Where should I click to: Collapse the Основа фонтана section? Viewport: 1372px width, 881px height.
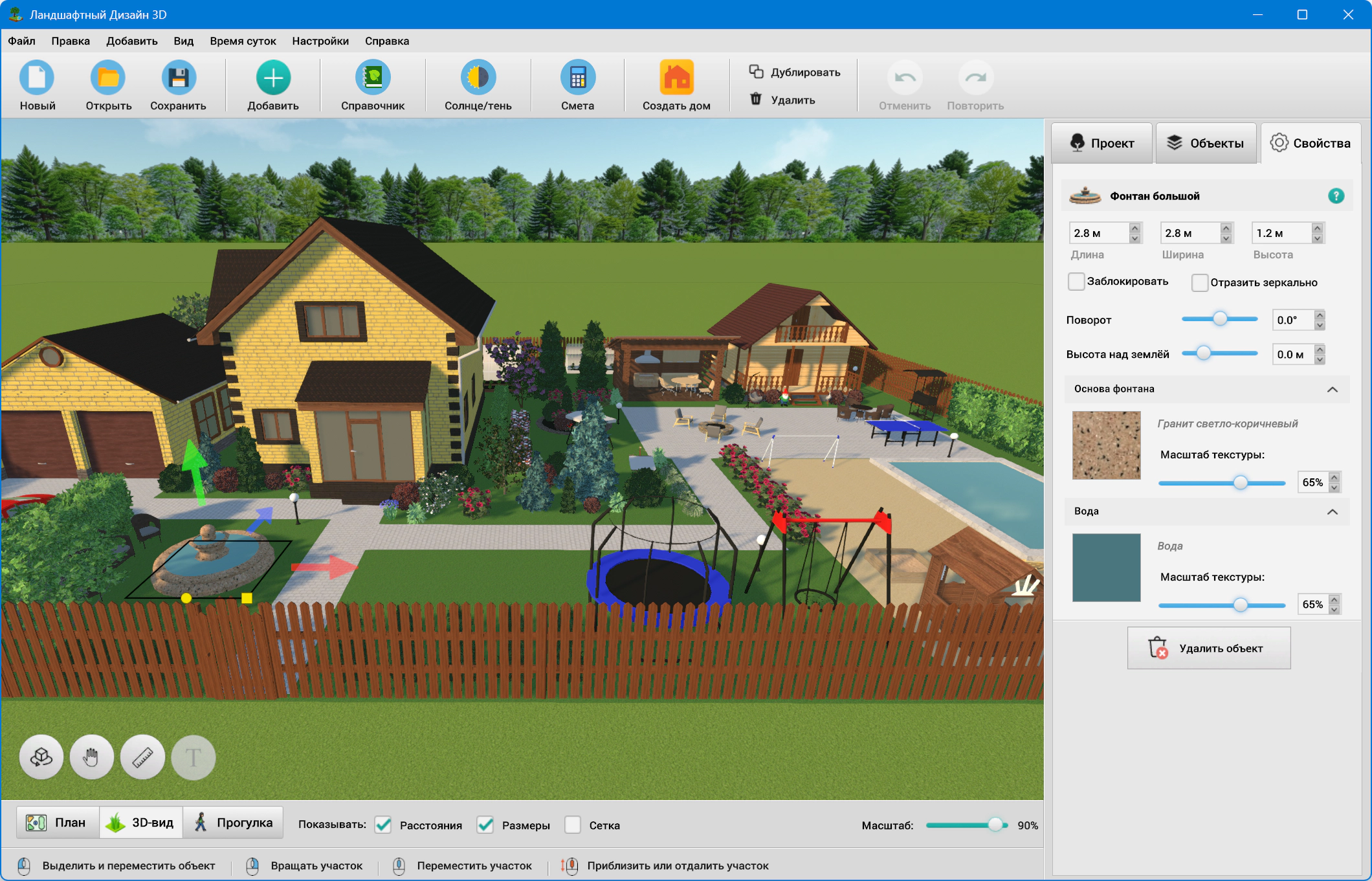coord(1332,389)
